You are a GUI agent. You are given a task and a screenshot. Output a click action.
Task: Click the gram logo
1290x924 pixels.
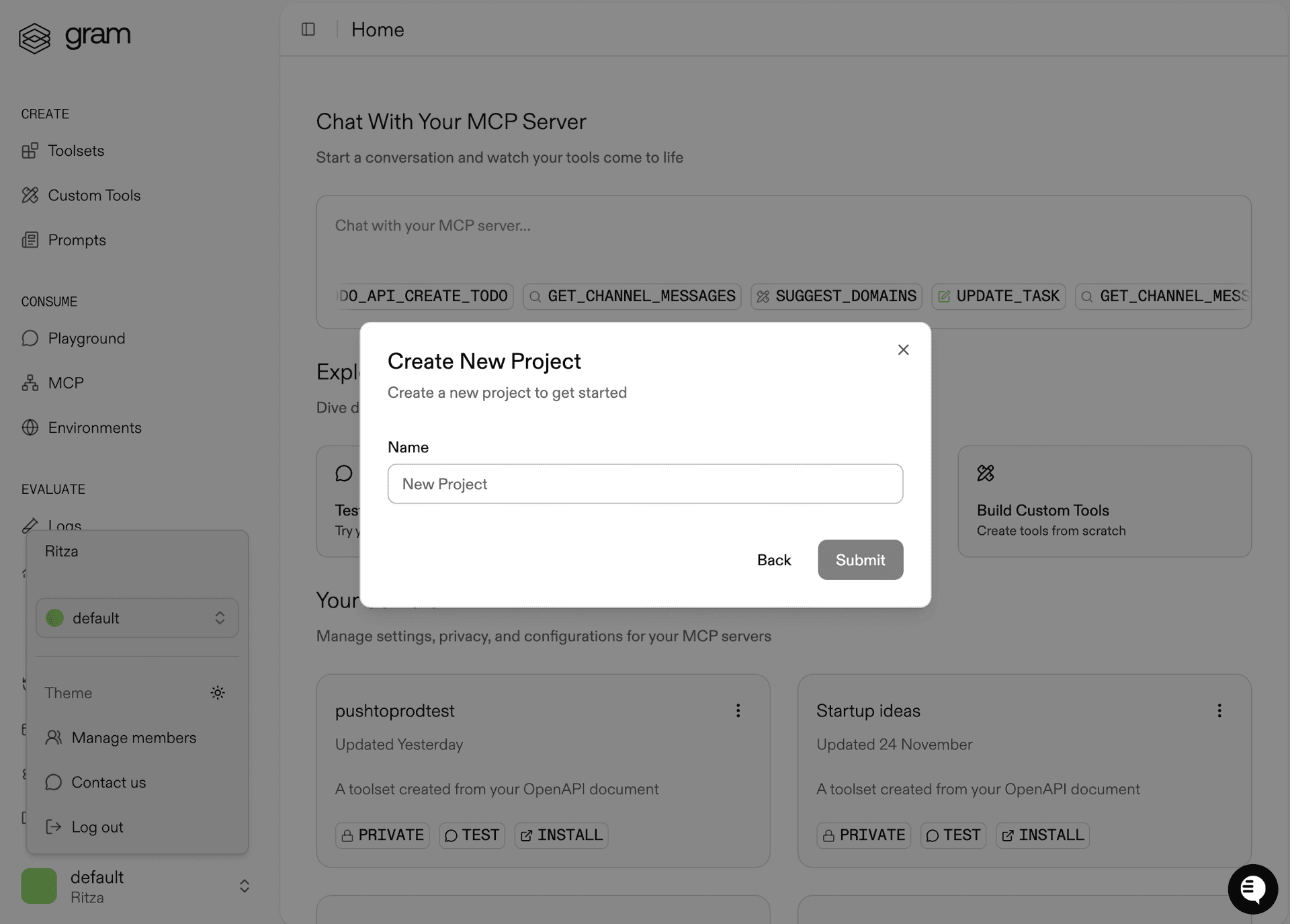(x=75, y=37)
